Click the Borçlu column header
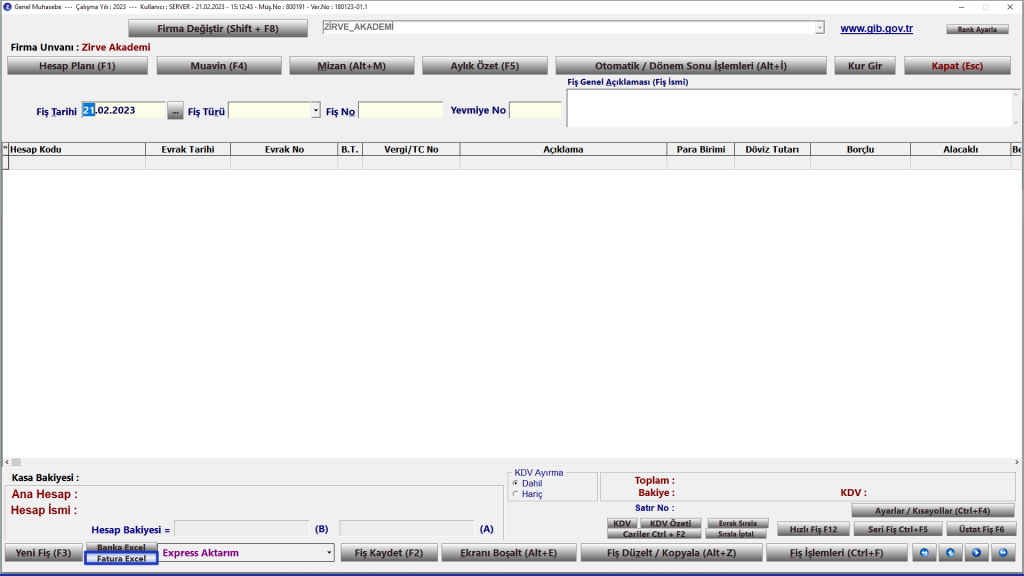The height and width of the screenshot is (576, 1024). pyautogui.click(x=859, y=149)
